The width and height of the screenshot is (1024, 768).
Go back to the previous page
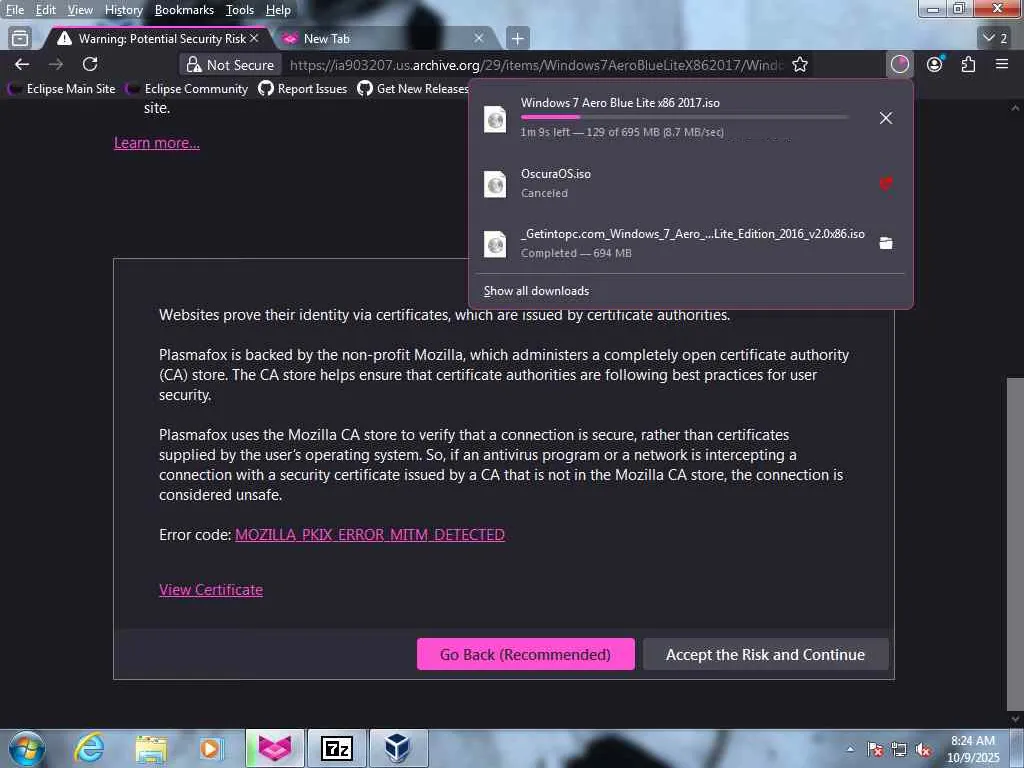click(x=22, y=64)
